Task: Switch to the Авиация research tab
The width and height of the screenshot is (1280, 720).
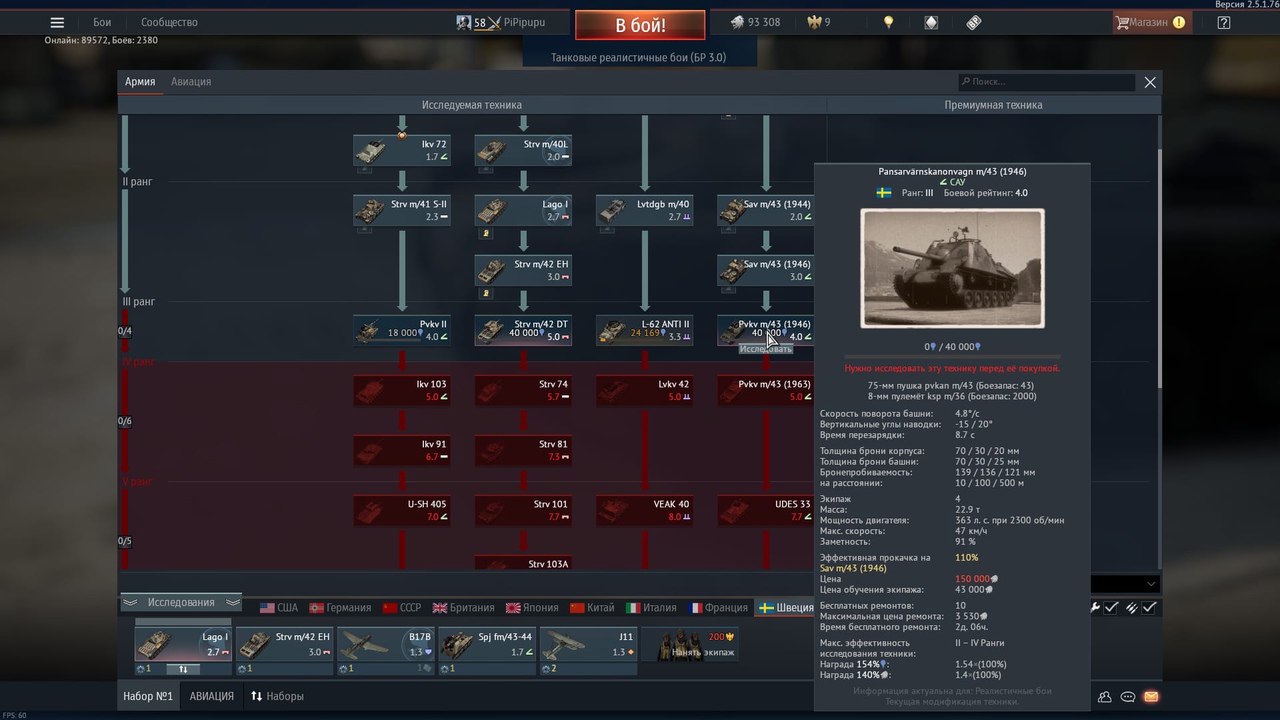Action: (x=191, y=82)
